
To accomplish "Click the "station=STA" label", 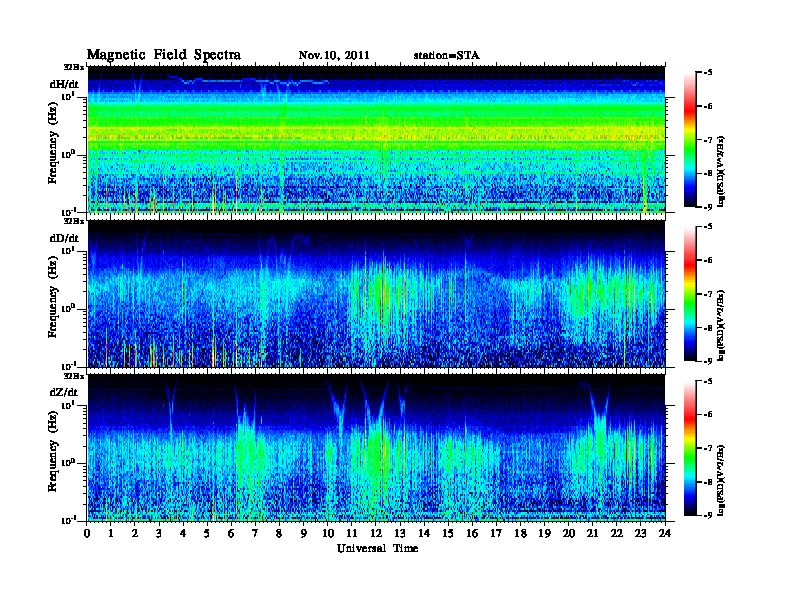I will pos(446,55).
